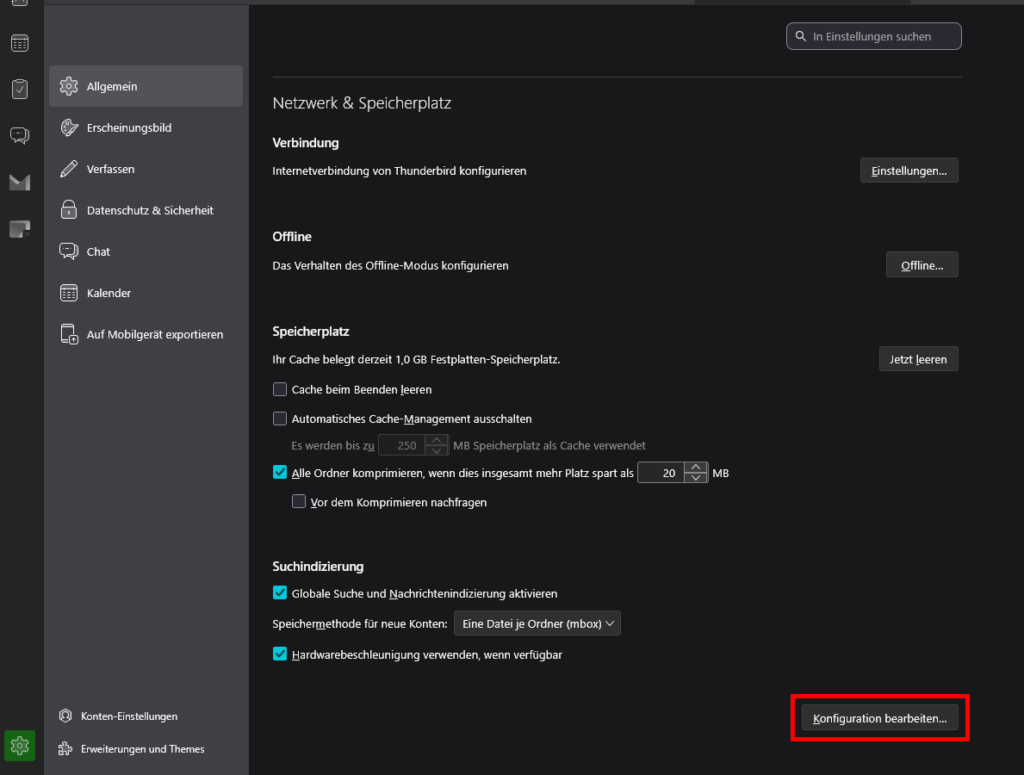Enable 'Cache beim Beenden leeren' checkbox
The height and width of the screenshot is (775, 1024).
pyautogui.click(x=280, y=389)
